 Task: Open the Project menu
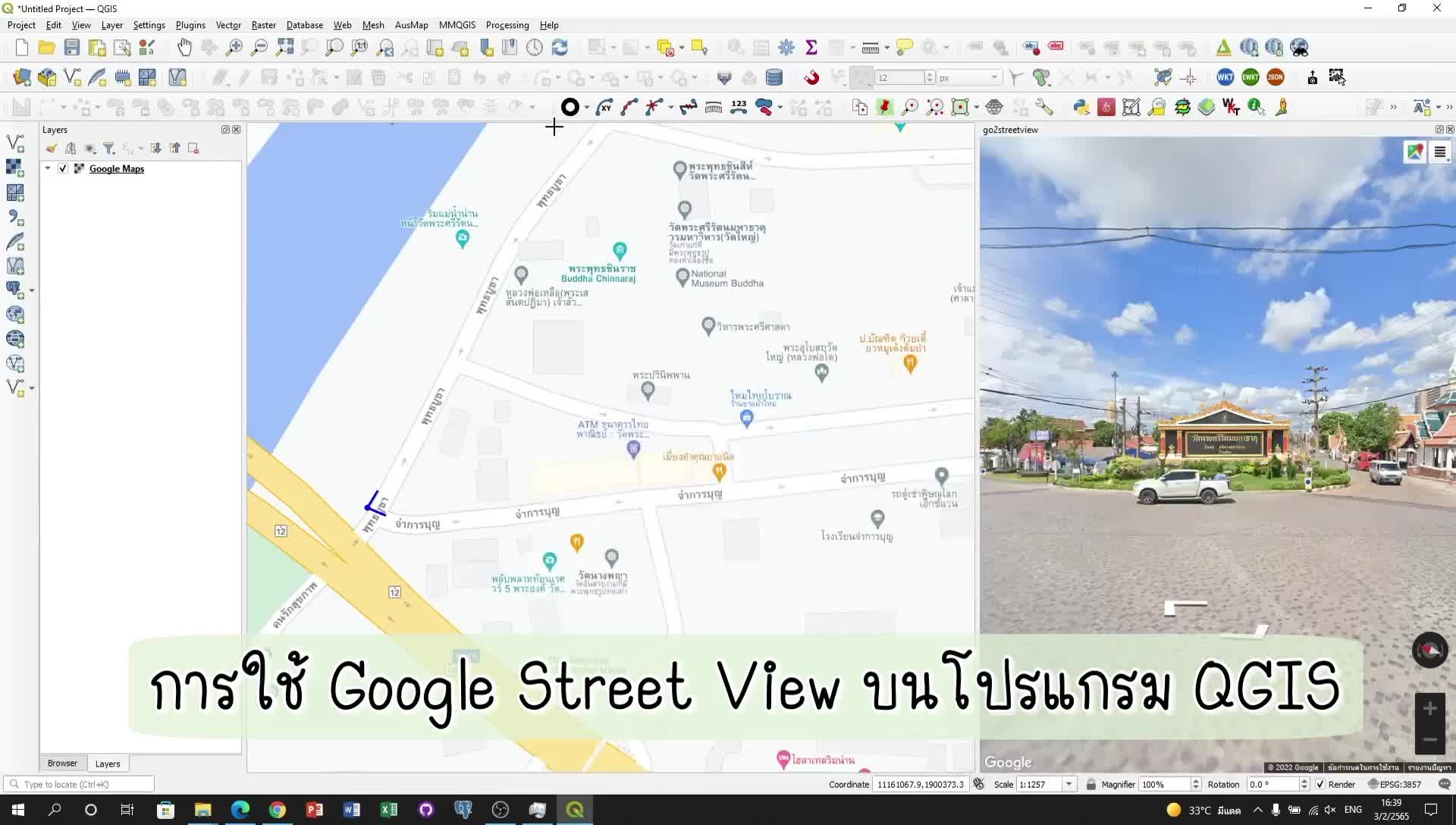21,25
